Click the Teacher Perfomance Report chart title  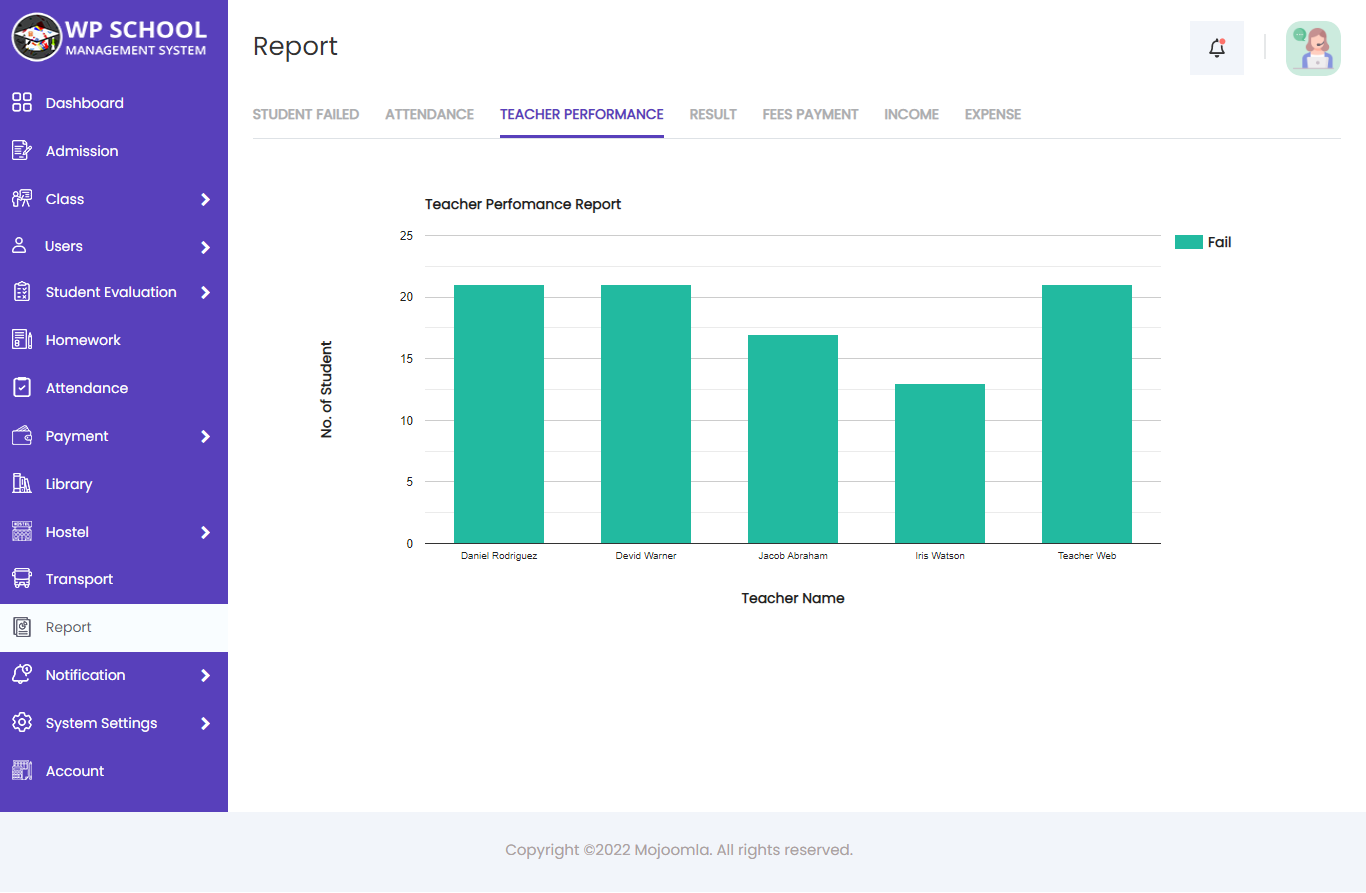pos(523,204)
